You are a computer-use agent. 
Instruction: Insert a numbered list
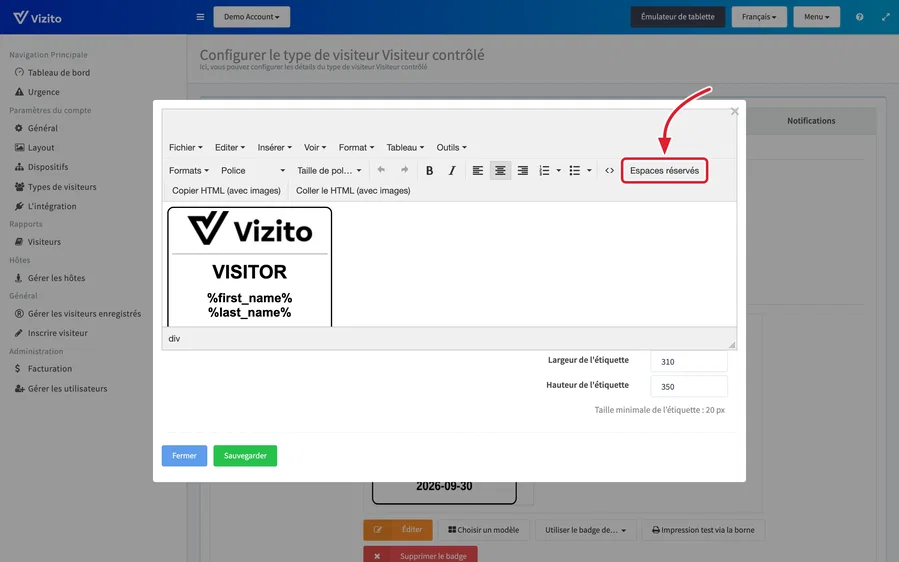pos(544,170)
